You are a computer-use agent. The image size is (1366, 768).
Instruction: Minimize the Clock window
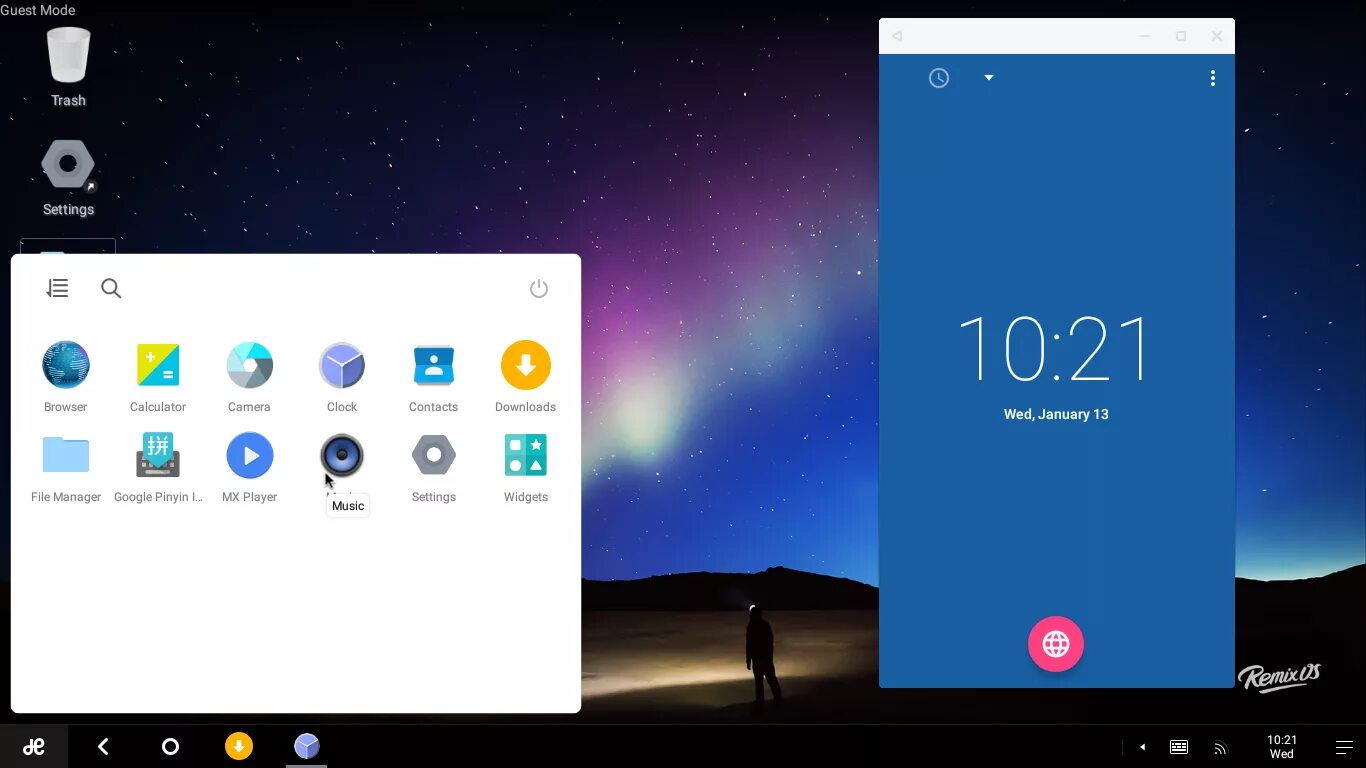(x=1145, y=36)
